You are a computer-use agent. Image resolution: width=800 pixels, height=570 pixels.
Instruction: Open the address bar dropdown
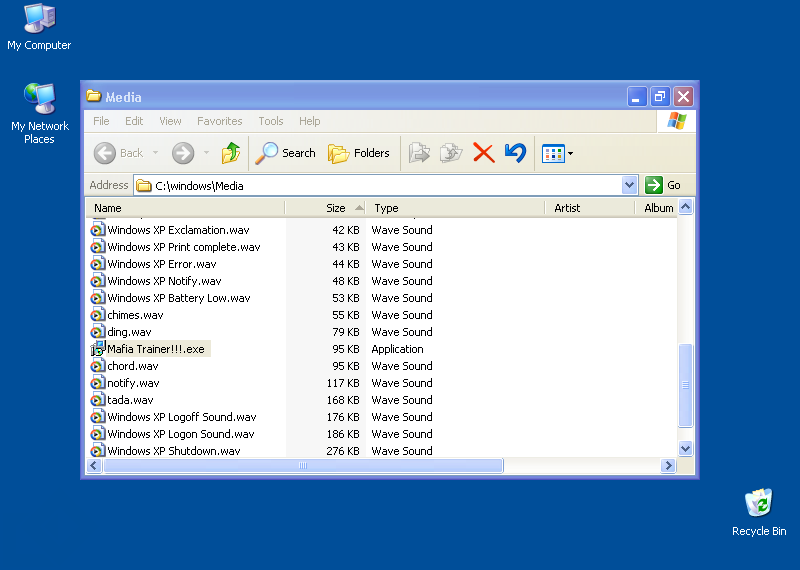630,185
